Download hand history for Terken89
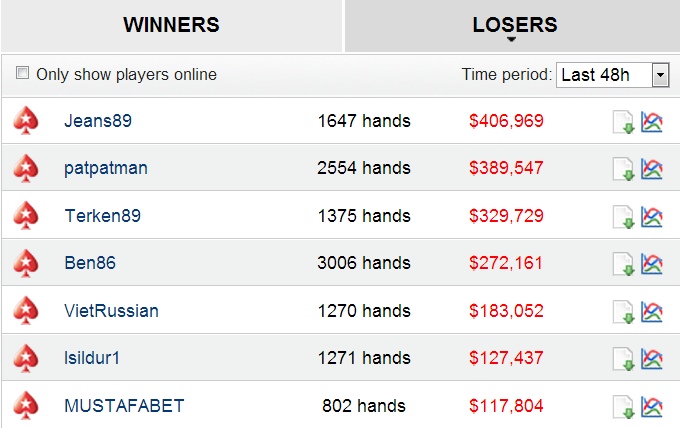Viewport: 680px width, 428px height. coord(624,217)
